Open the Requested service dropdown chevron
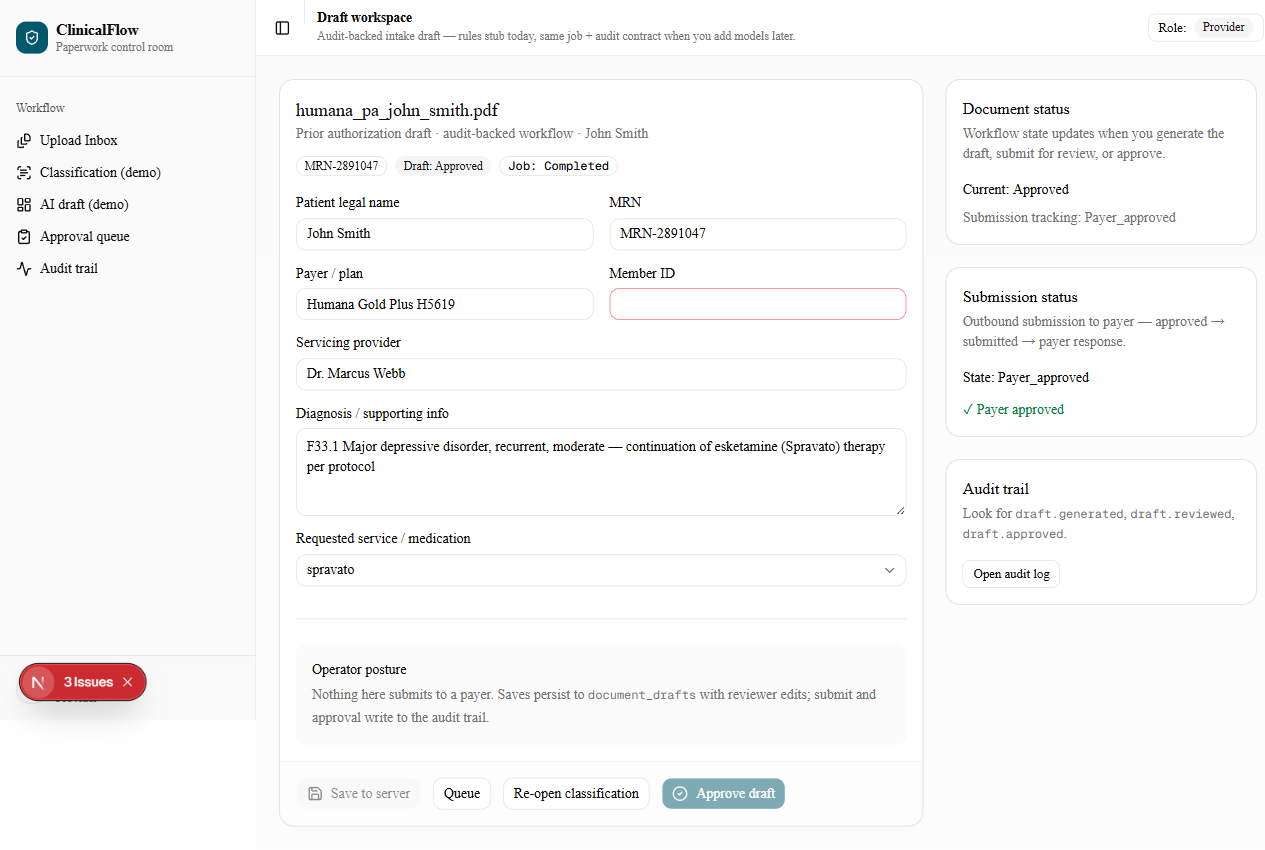This screenshot has height=850, width=1265. point(889,570)
